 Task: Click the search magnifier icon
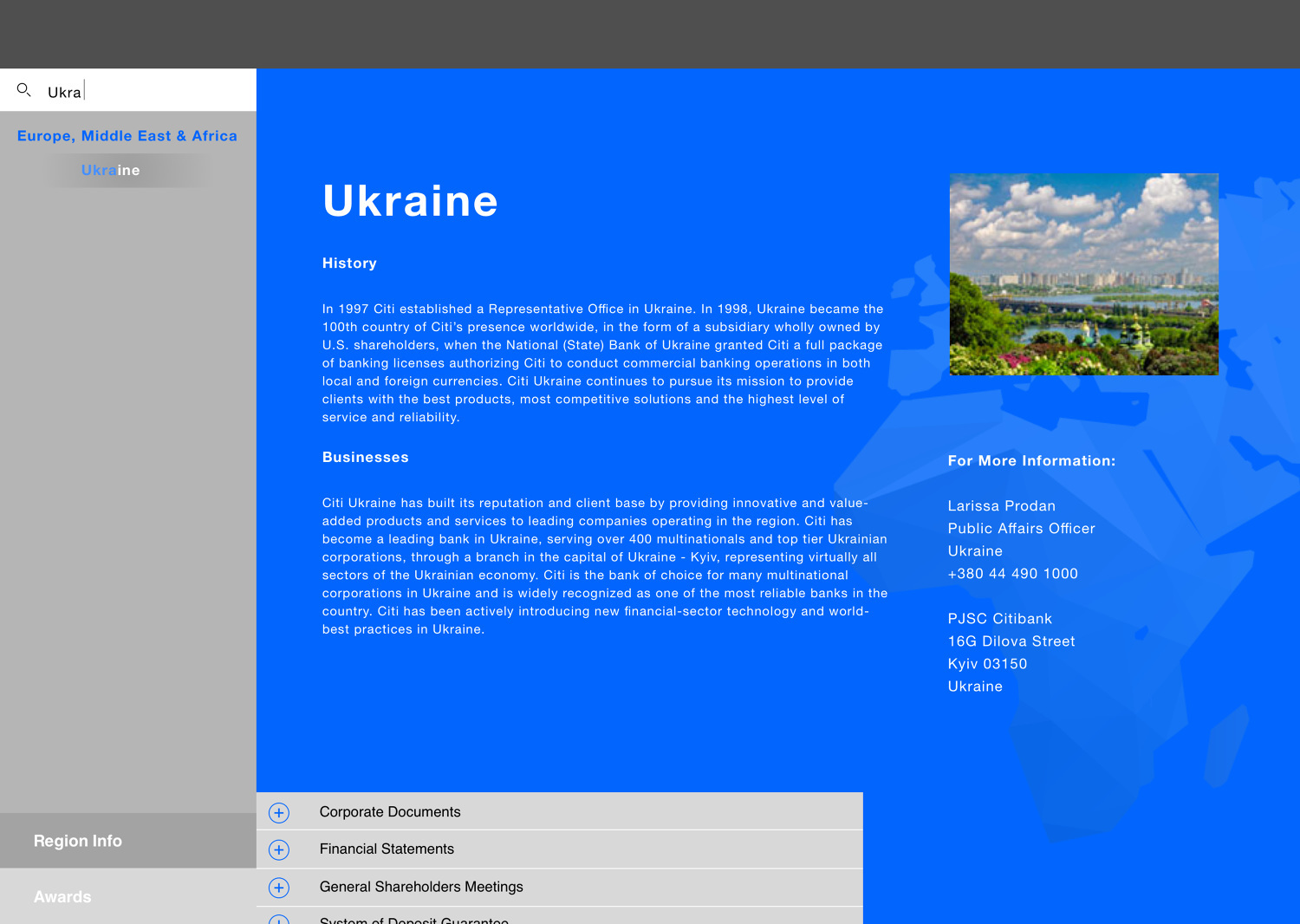[x=24, y=90]
